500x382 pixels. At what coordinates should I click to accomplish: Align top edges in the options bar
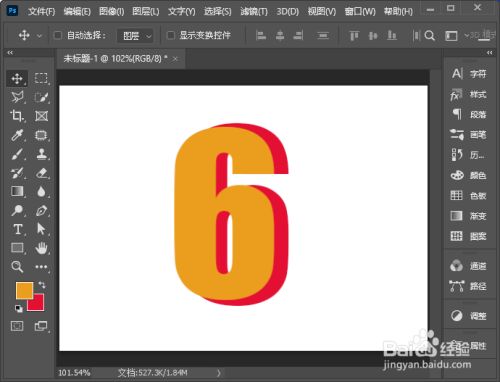click(354, 35)
